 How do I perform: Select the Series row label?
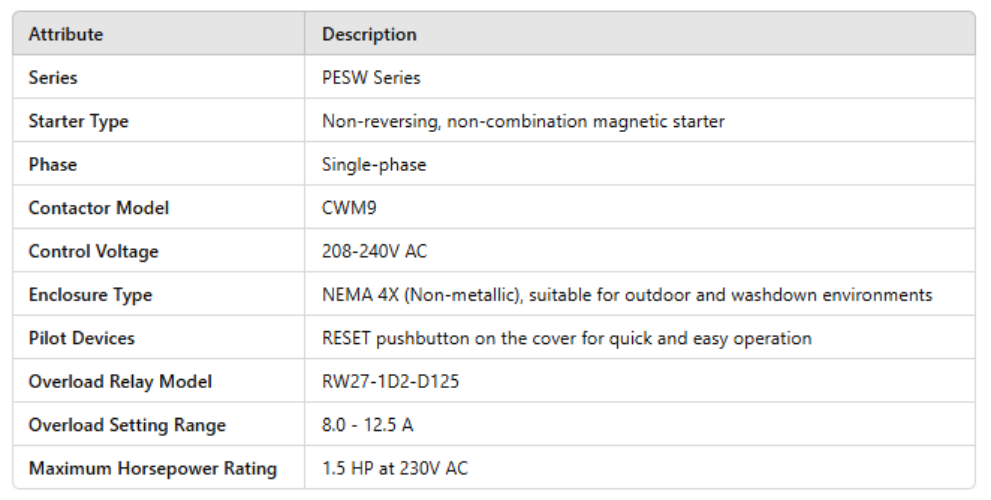click(x=53, y=77)
